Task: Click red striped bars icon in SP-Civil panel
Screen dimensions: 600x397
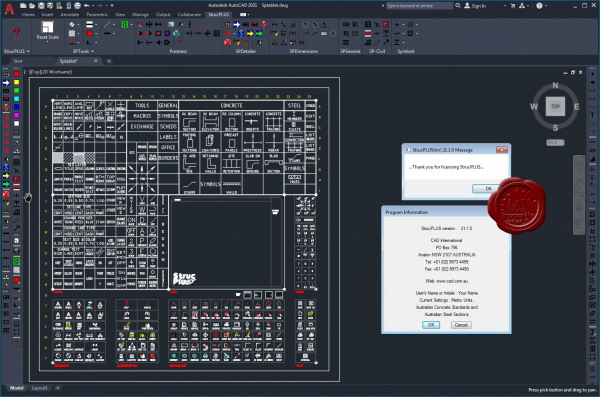Action: click(368, 34)
